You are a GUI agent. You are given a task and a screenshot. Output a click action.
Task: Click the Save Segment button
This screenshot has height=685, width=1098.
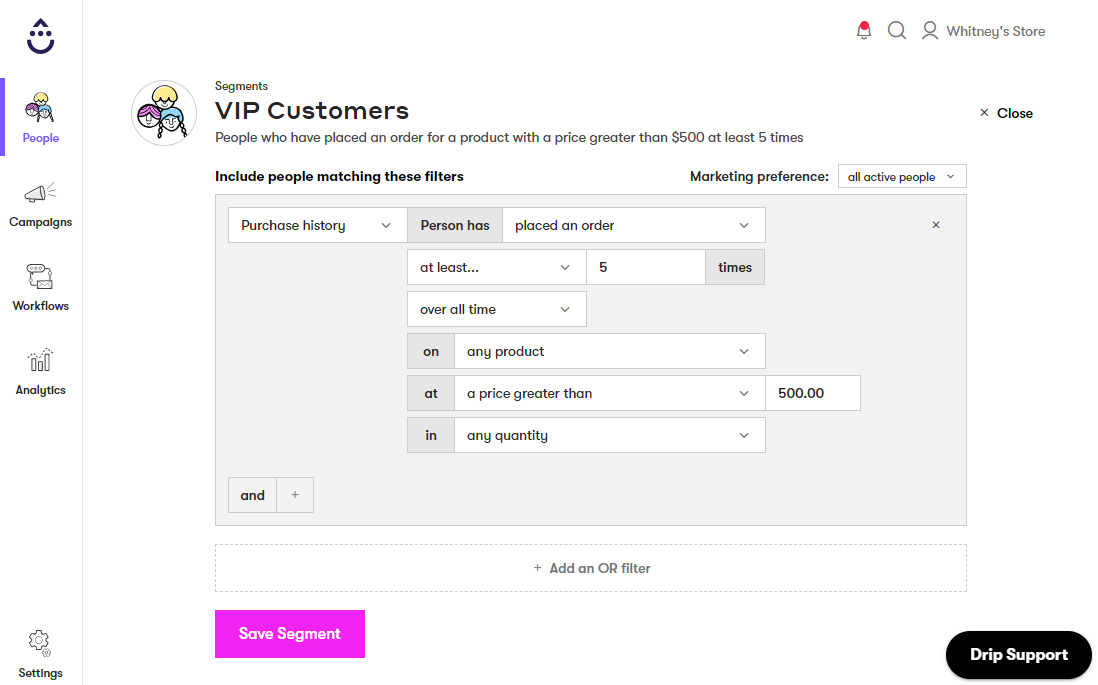289,633
